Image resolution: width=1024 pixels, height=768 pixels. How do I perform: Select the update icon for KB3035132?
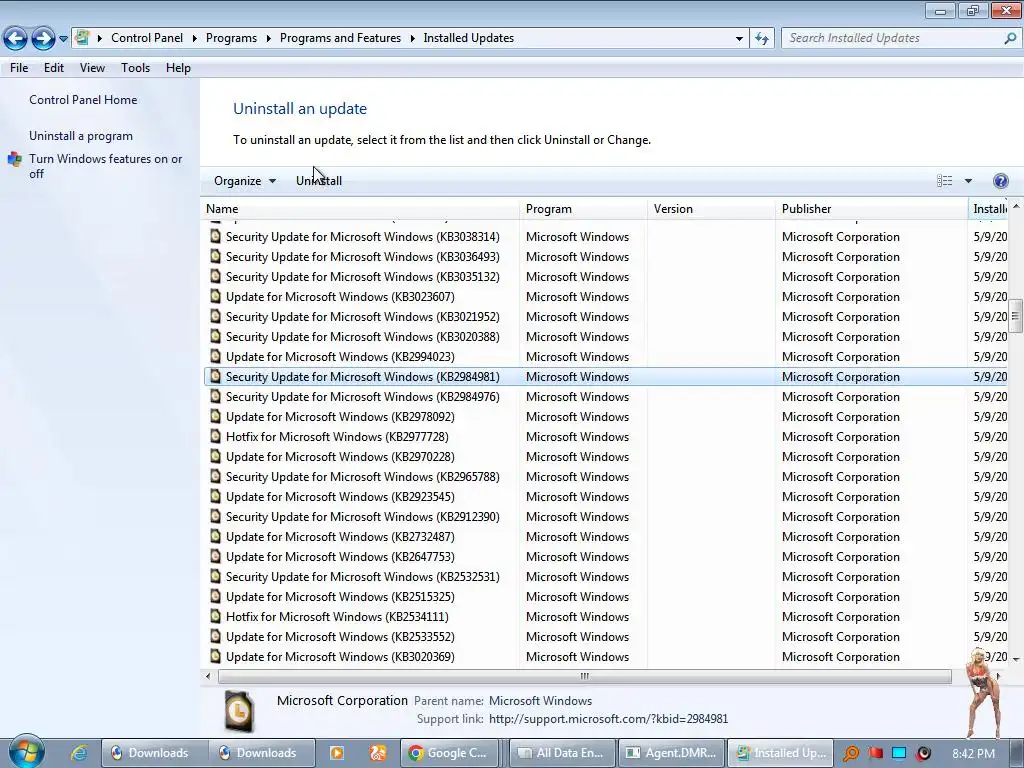[215, 276]
